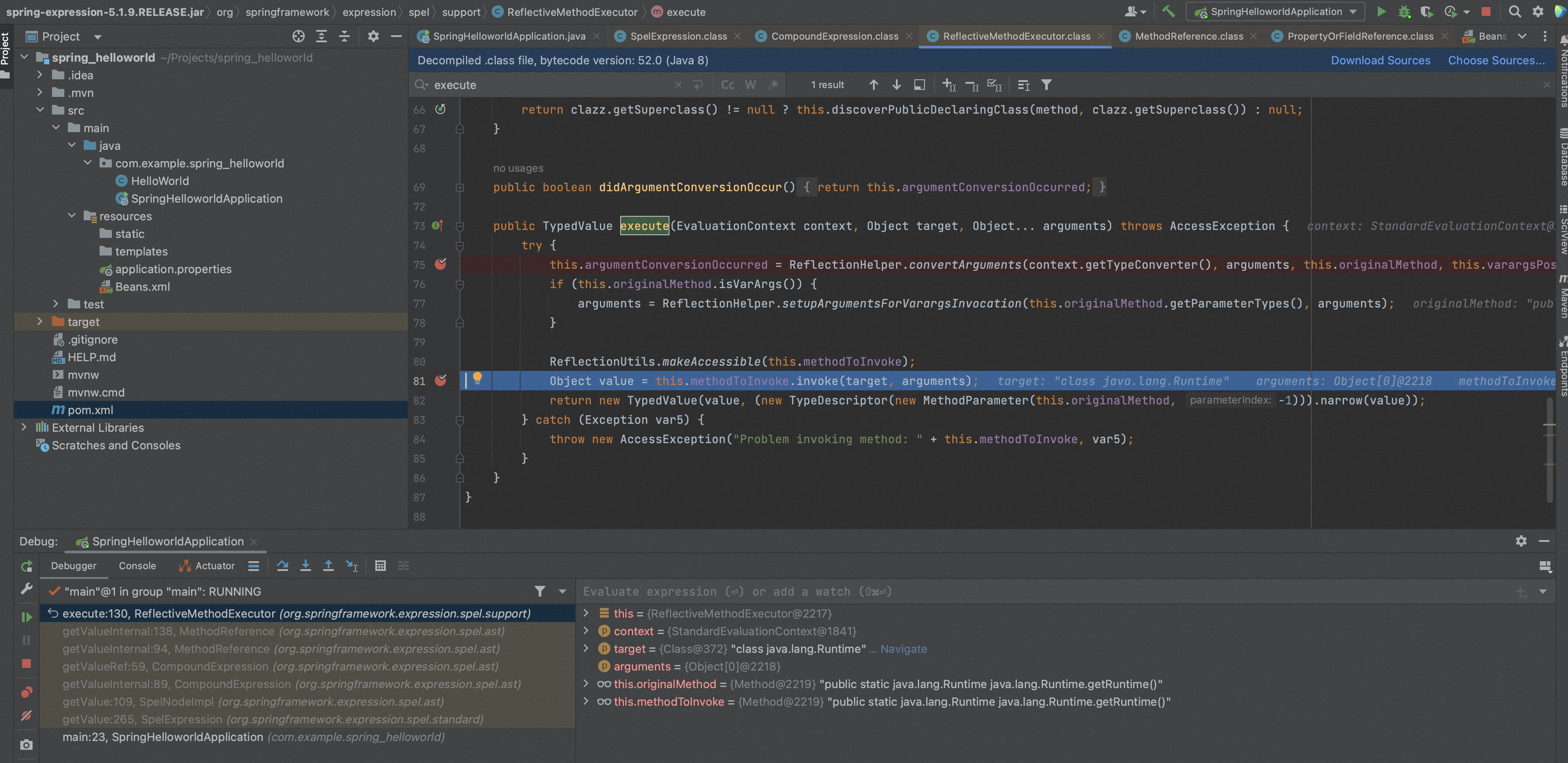Switch to the Console tab in debug panel
The width and height of the screenshot is (1568, 763).
[x=137, y=566]
